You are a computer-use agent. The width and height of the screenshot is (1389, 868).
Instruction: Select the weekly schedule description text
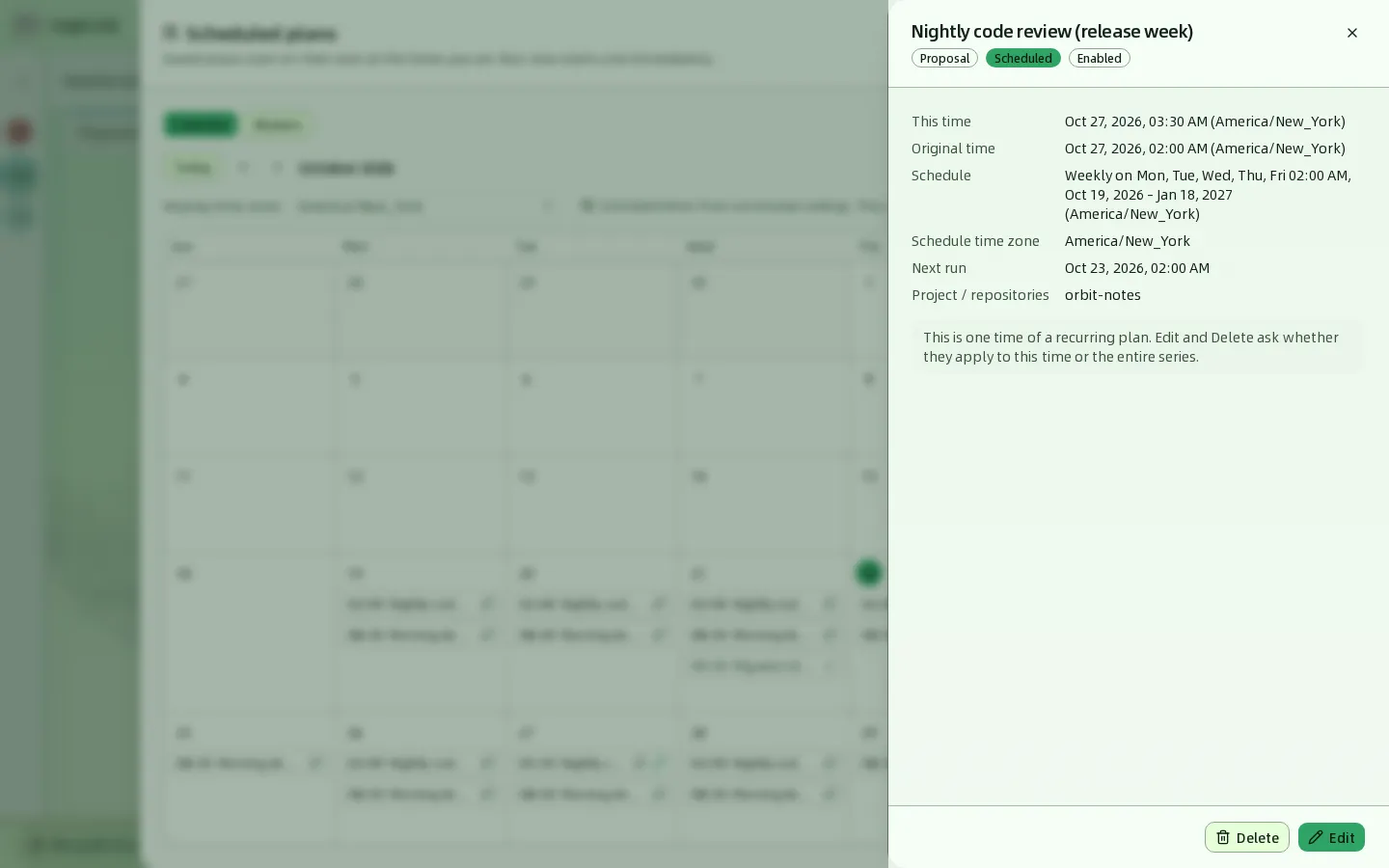(x=1208, y=195)
